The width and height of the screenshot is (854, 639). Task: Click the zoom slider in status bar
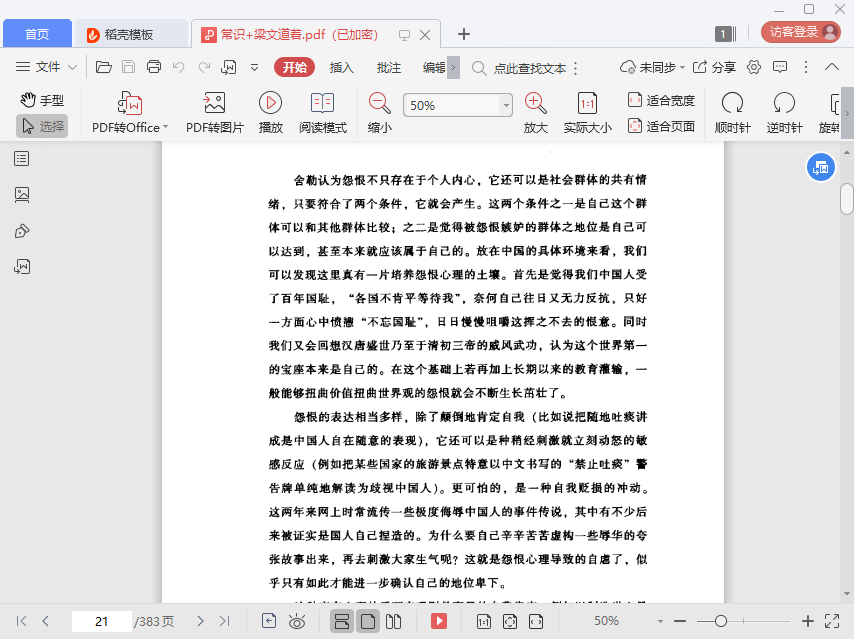click(x=720, y=621)
